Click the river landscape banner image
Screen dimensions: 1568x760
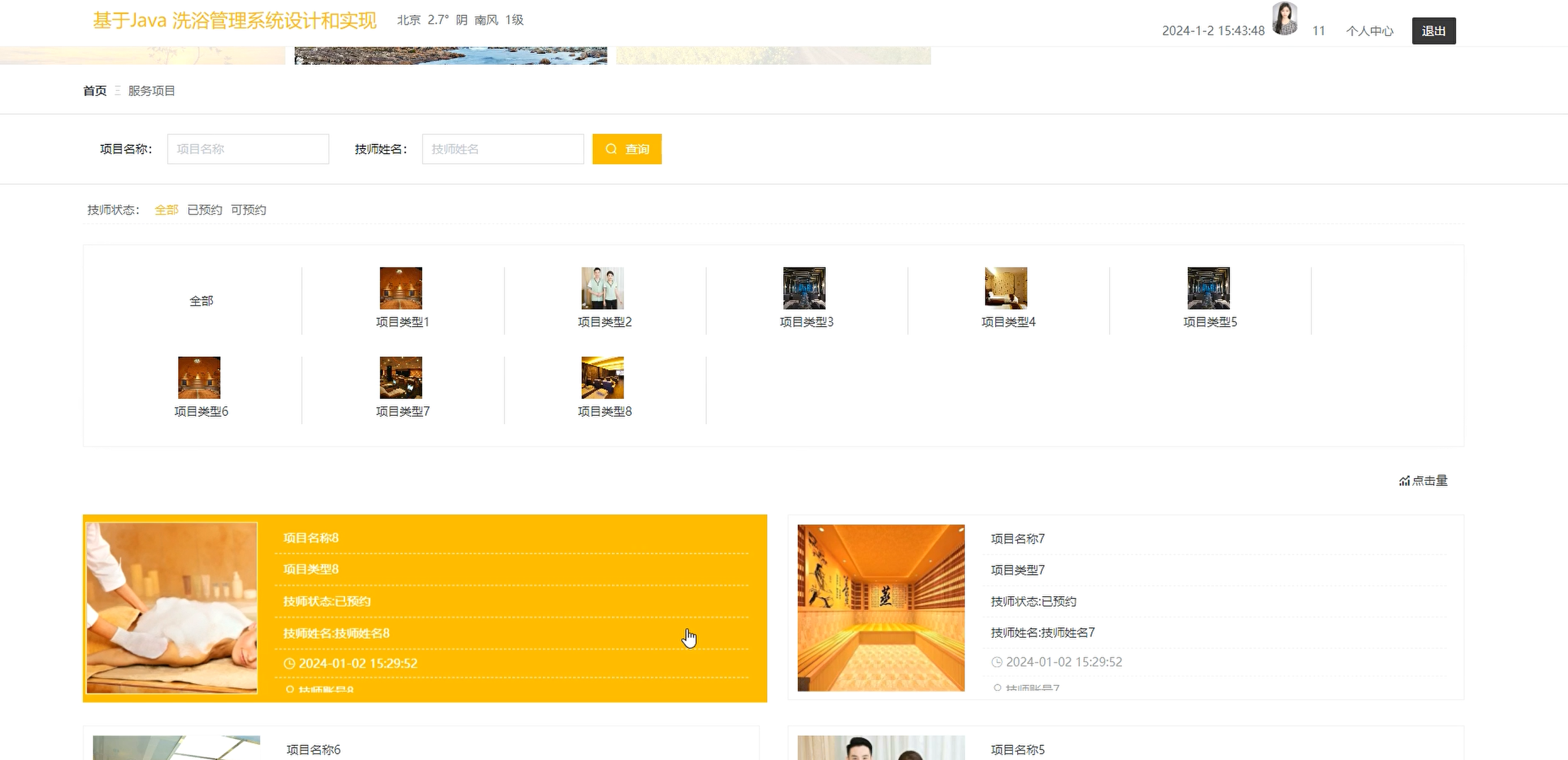click(450, 55)
